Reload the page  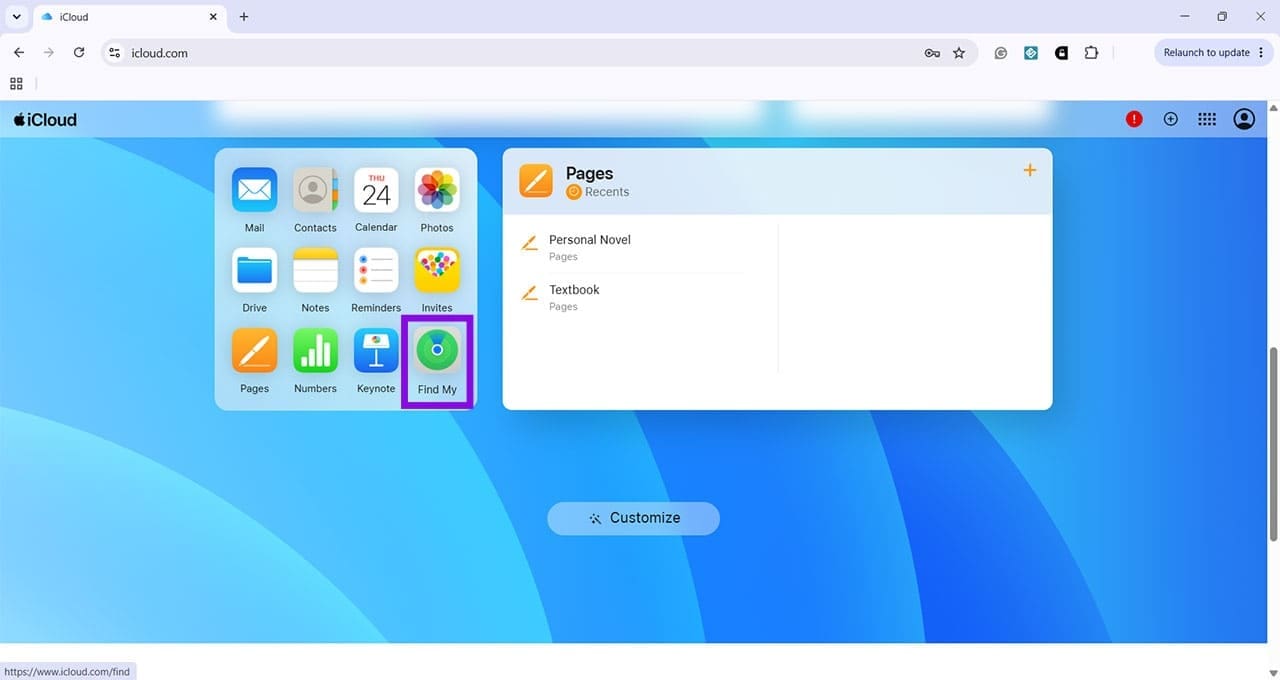click(x=79, y=53)
